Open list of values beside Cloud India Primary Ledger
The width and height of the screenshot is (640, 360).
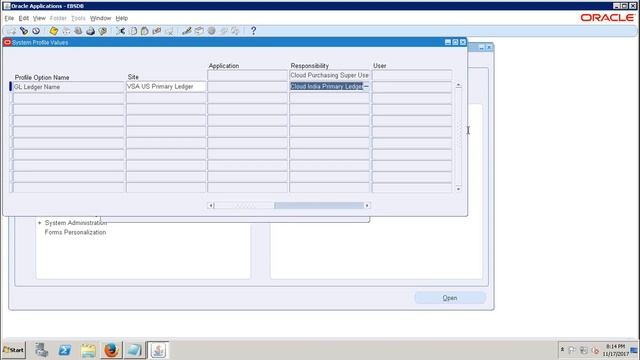[366, 87]
